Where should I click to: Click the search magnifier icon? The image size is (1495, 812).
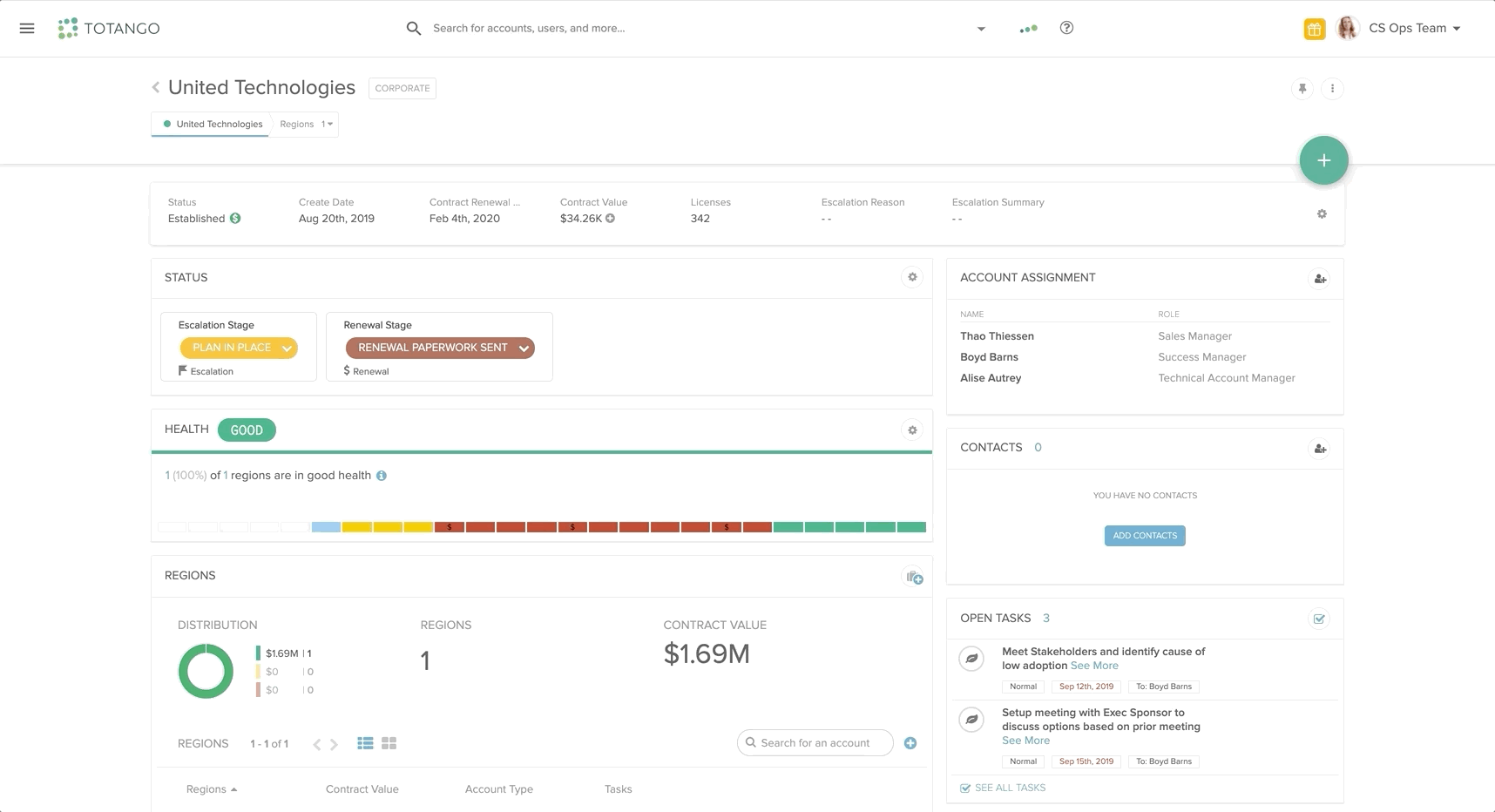point(414,28)
